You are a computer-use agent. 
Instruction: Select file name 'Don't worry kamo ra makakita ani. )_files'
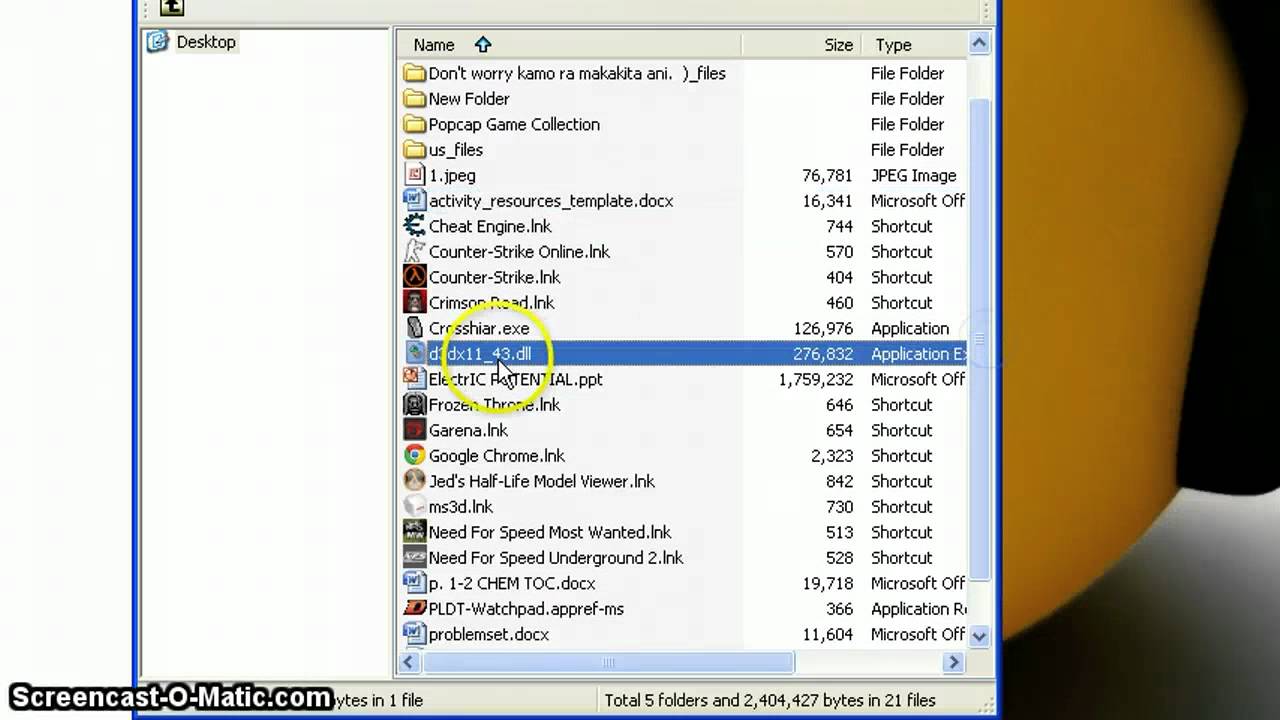[x=577, y=73]
